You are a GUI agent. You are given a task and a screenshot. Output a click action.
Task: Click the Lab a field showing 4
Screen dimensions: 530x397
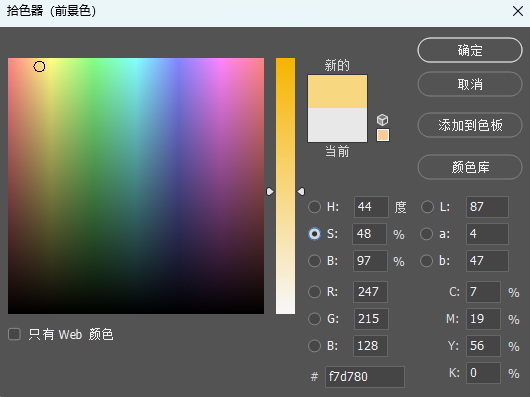(487, 234)
